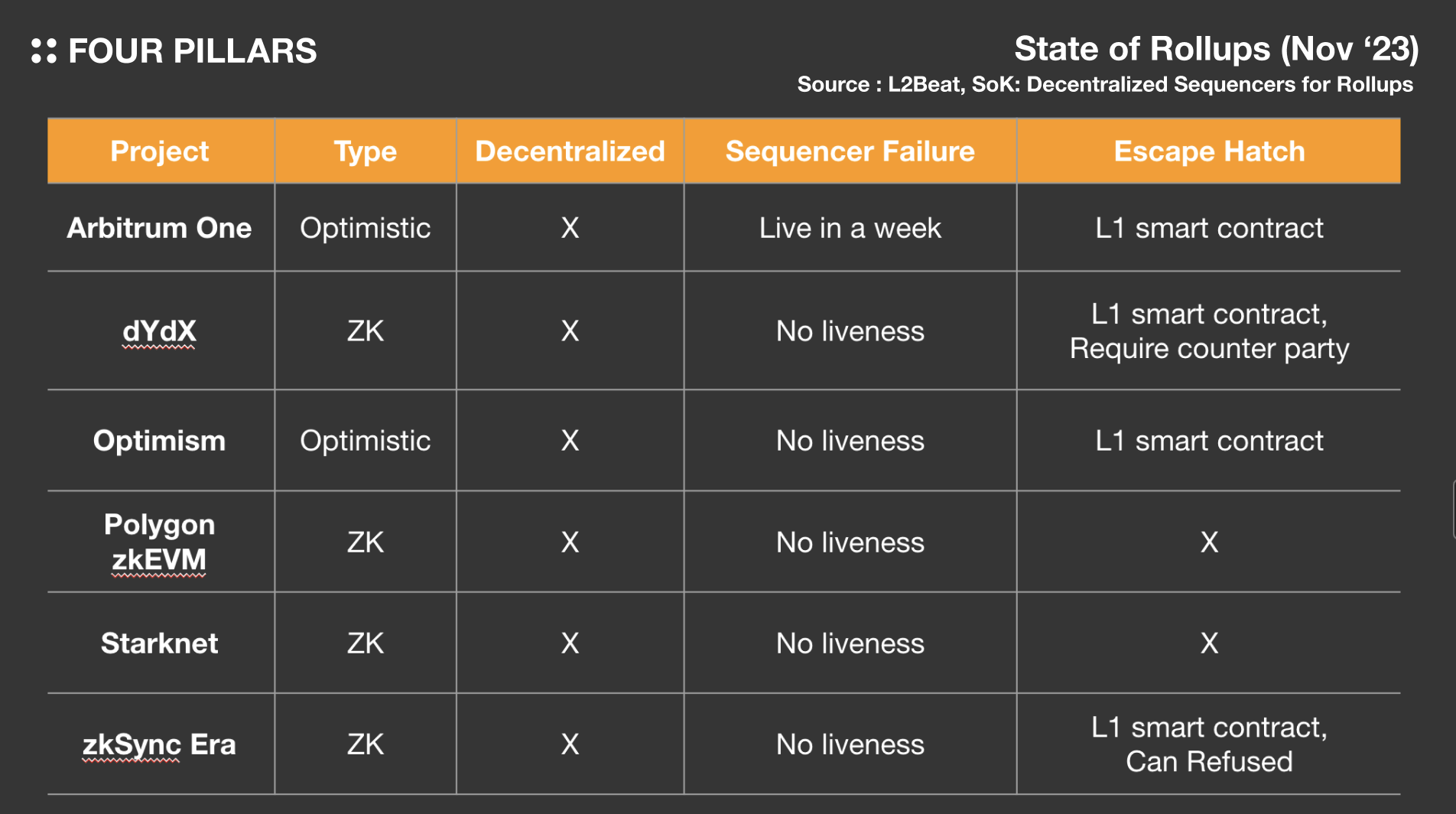Click the Four Pillars dots logo icon
Image resolution: width=1456 pixels, height=814 pixels.
tap(44, 51)
